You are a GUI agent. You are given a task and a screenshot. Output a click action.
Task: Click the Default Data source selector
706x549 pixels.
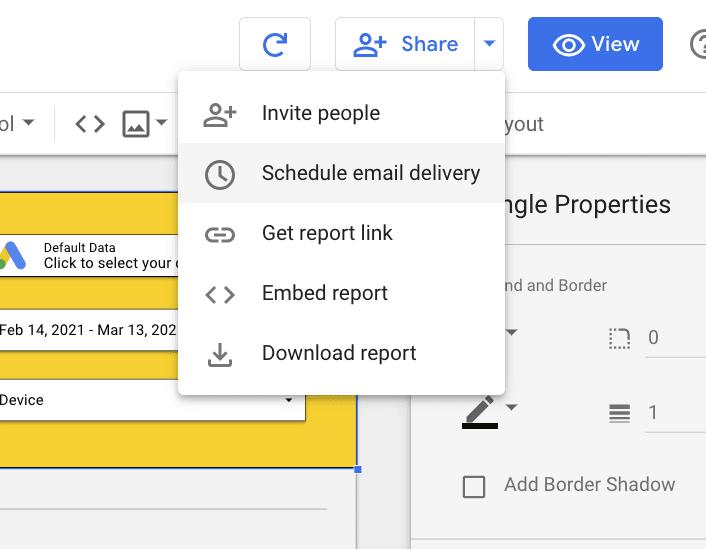click(x=89, y=256)
